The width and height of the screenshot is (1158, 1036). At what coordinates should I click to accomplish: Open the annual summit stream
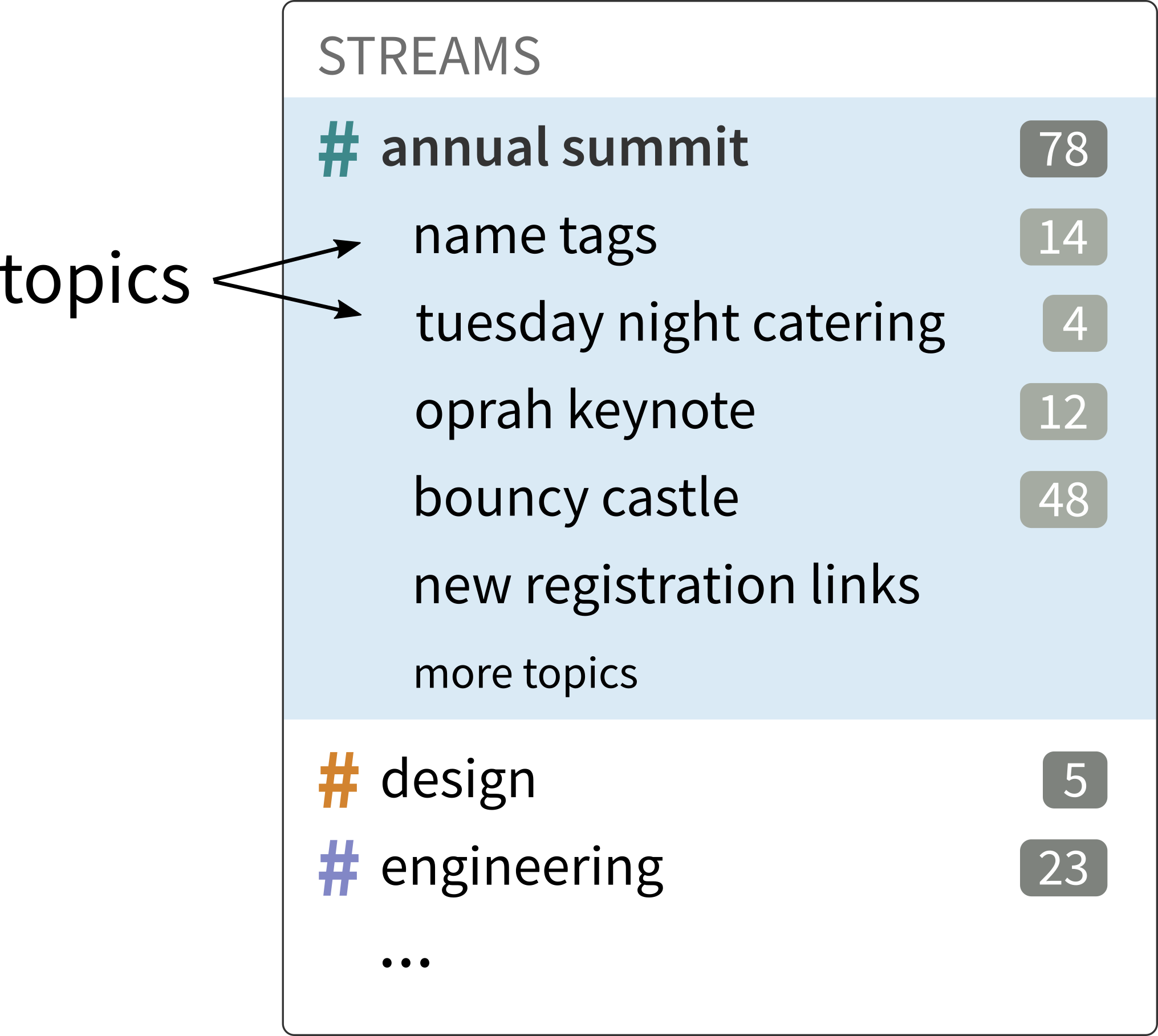click(x=564, y=148)
